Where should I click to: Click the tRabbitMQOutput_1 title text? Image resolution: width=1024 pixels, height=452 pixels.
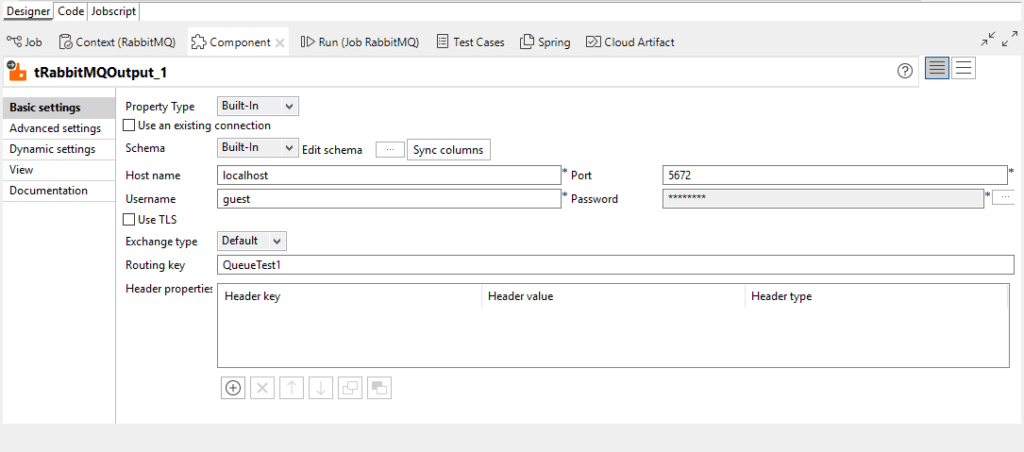100,73
